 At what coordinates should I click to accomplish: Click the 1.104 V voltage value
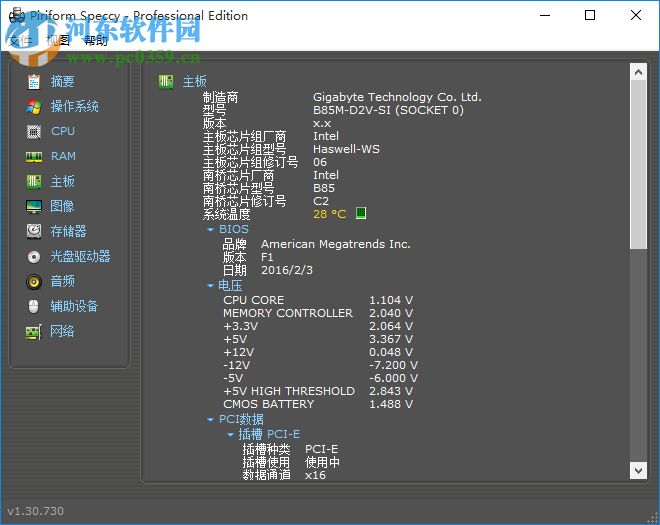point(391,300)
